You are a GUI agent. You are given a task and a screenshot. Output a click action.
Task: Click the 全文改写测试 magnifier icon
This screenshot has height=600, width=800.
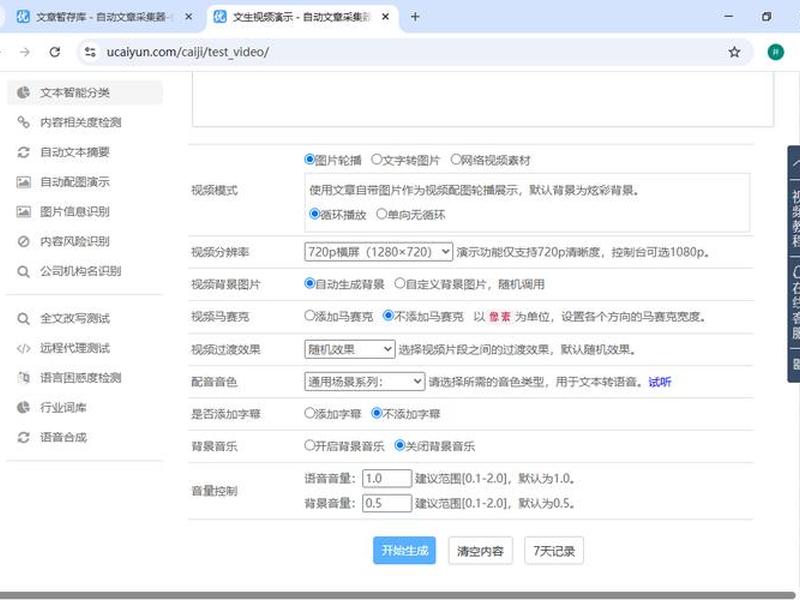click(x=23, y=318)
